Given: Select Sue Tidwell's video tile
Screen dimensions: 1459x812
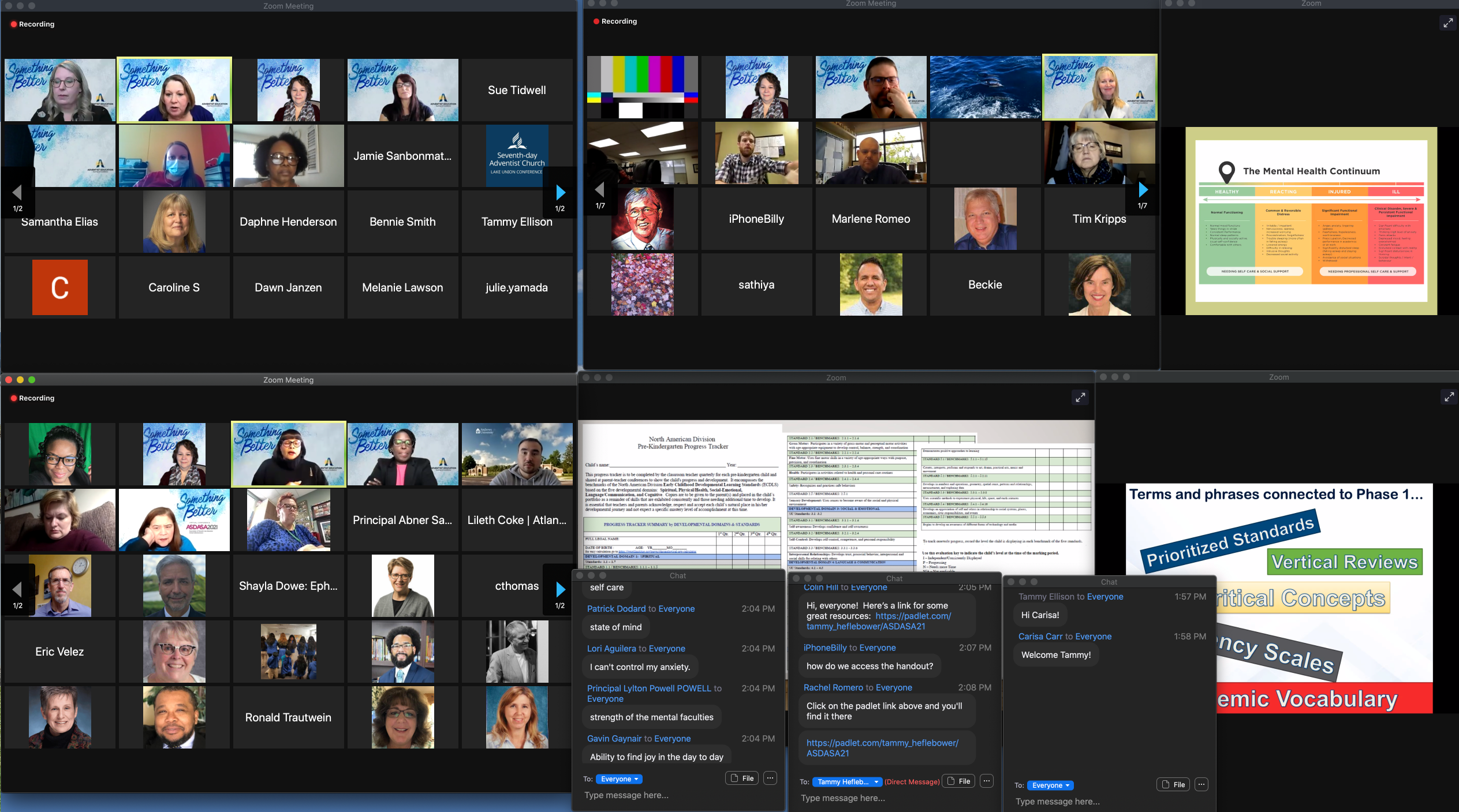Looking at the screenshot, I should [x=517, y=89].
